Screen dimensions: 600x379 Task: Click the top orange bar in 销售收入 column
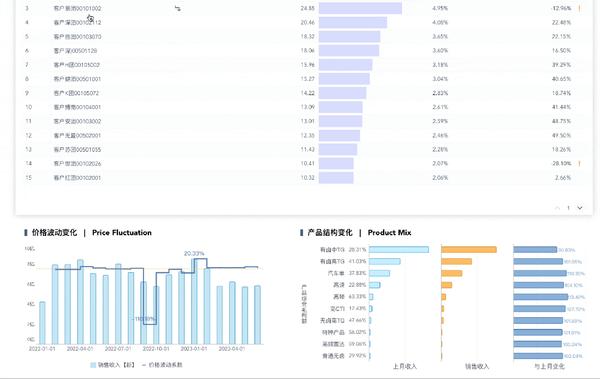click(x=469, y=250)
